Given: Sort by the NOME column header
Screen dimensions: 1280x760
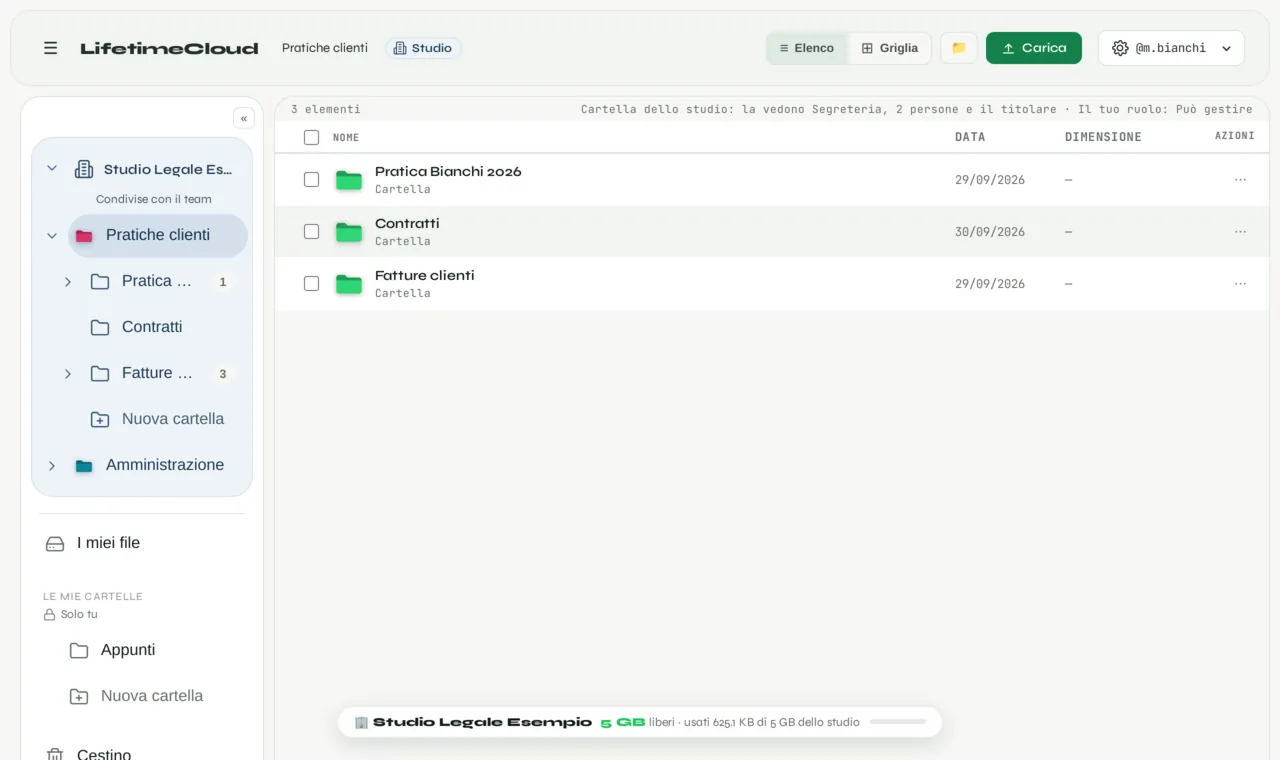Looking at the screenshot, I should (346, 137).
